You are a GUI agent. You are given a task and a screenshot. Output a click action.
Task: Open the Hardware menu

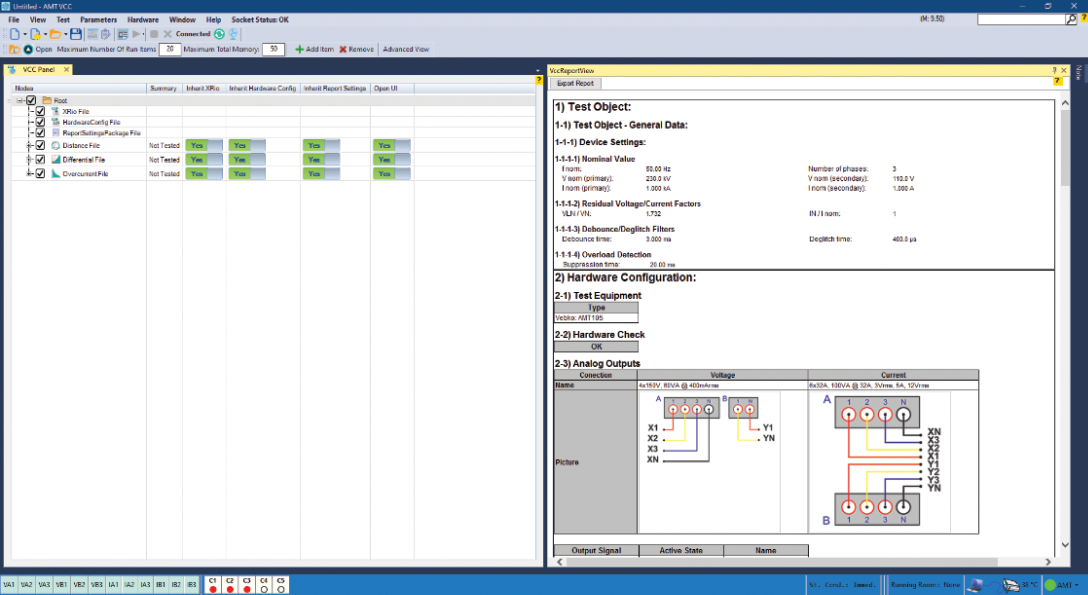coord(143,19)
